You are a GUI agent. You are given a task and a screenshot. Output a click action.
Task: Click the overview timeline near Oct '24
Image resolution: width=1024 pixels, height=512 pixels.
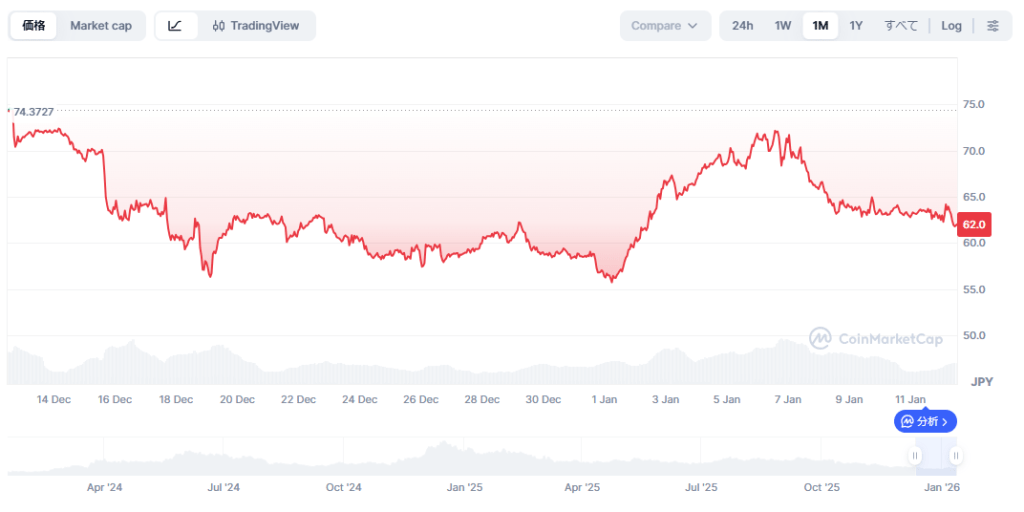[343, 458]
